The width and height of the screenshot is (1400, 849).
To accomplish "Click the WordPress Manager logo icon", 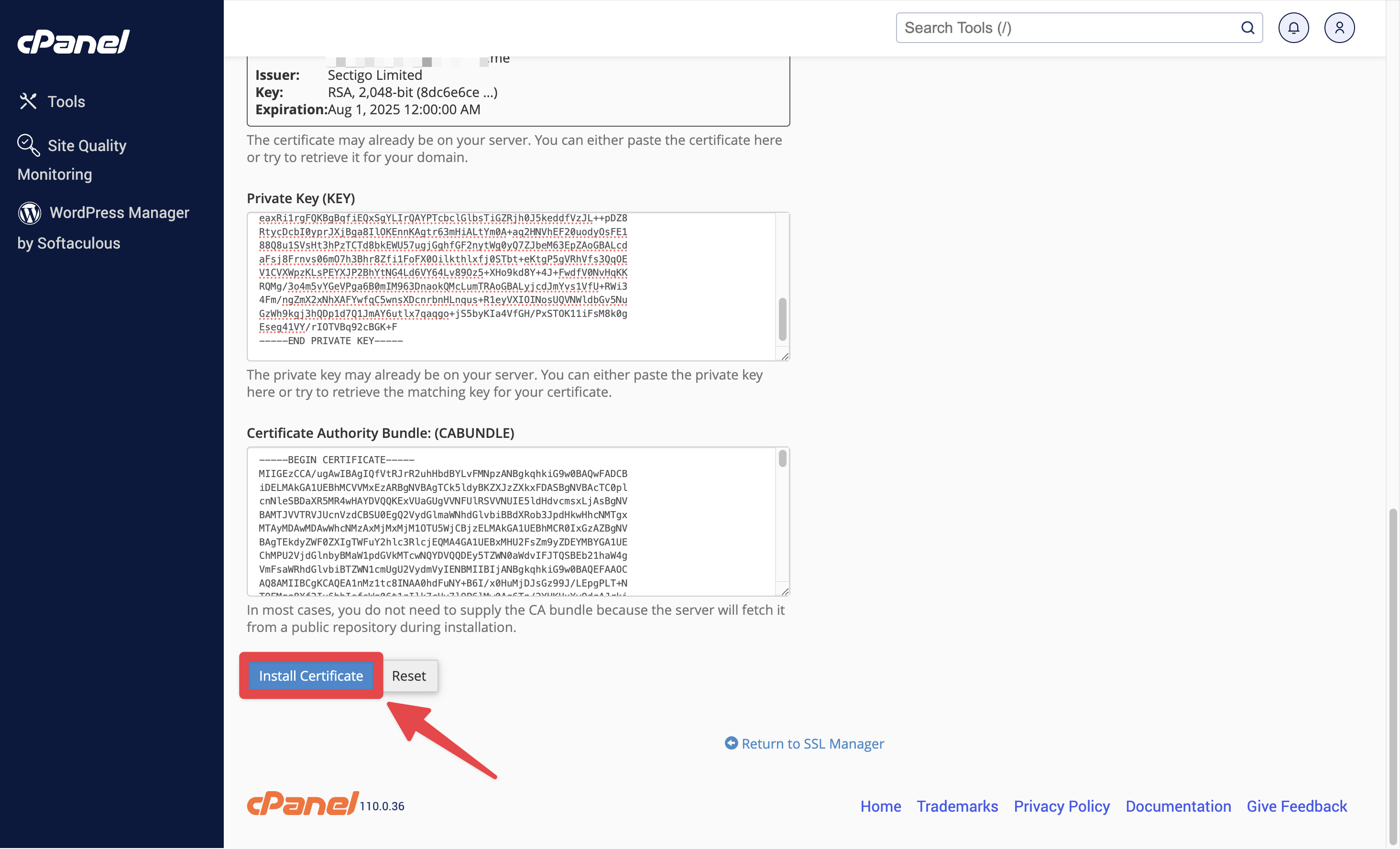I will point(30,212).
